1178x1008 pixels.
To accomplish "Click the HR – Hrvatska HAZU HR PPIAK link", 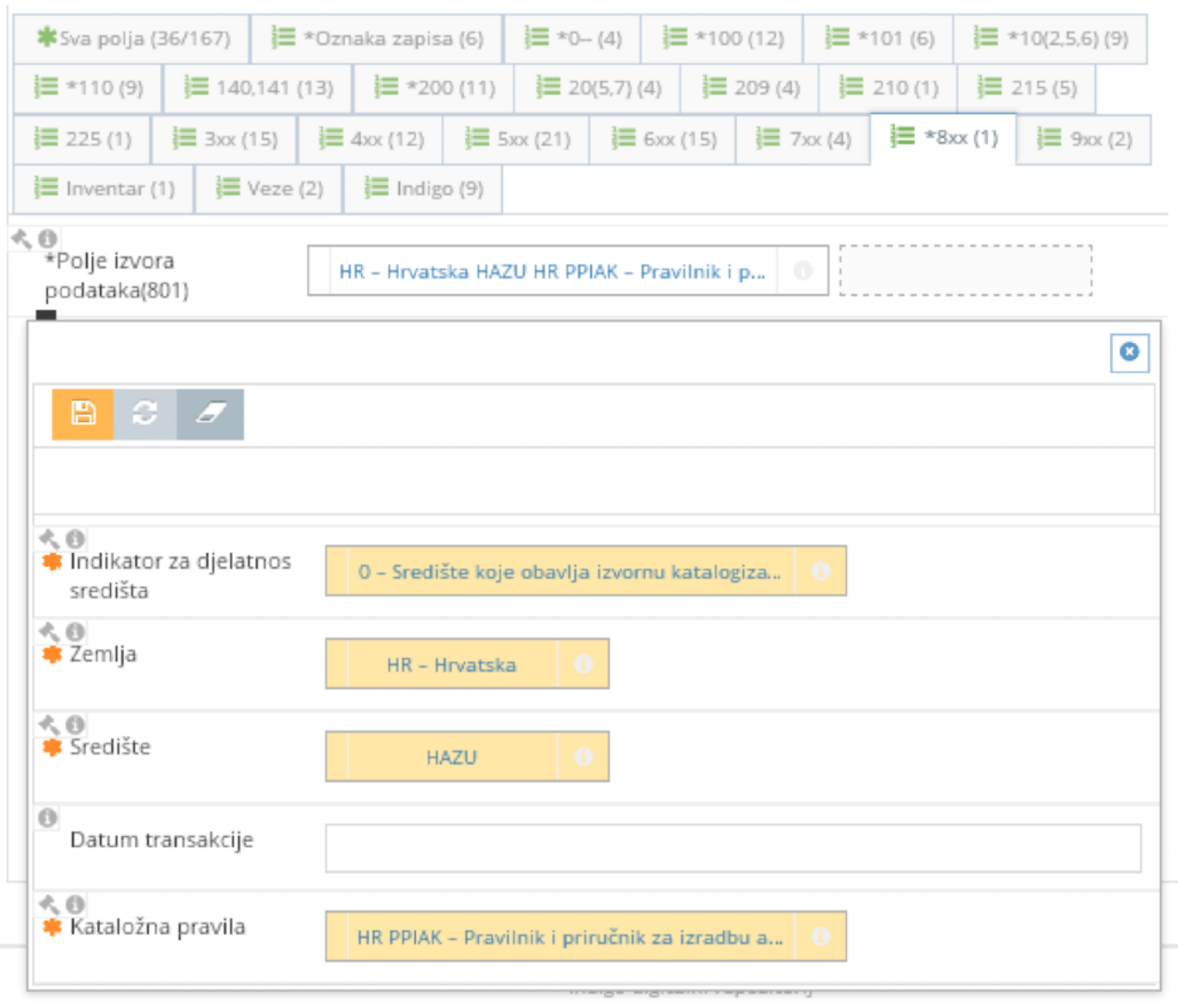I will [555, 271].
